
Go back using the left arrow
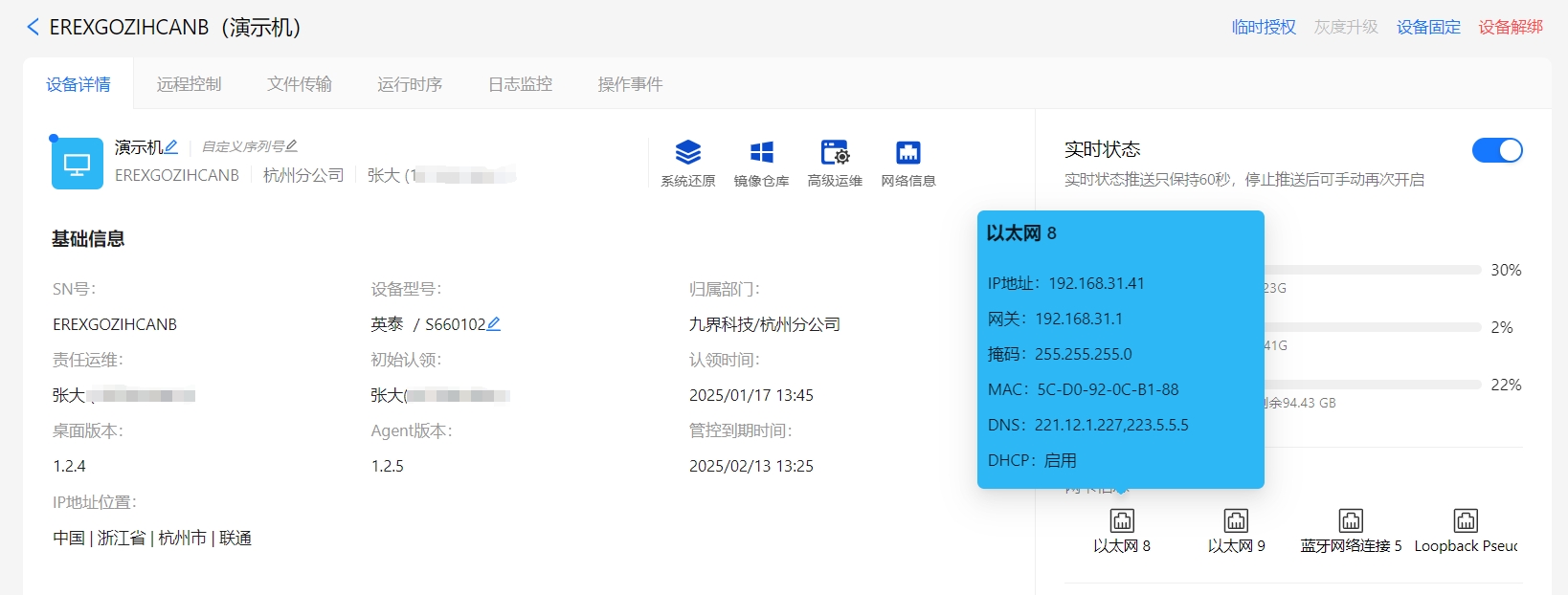[33, 27]
